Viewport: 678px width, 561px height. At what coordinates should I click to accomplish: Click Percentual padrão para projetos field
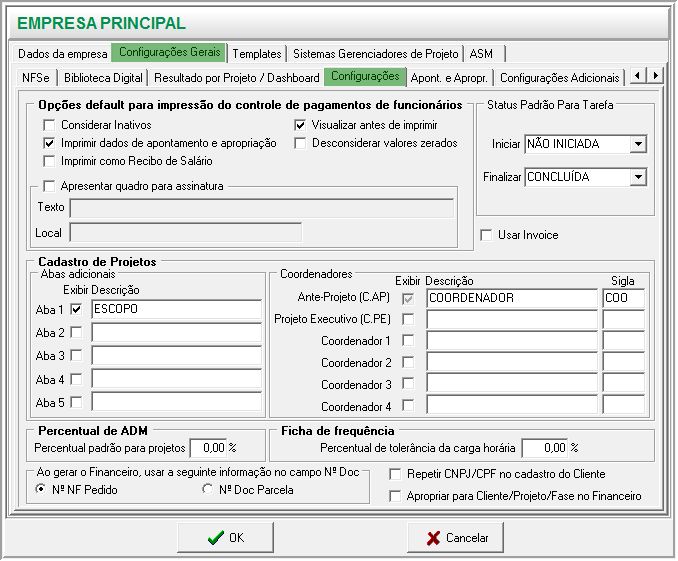tap(208, 448)
